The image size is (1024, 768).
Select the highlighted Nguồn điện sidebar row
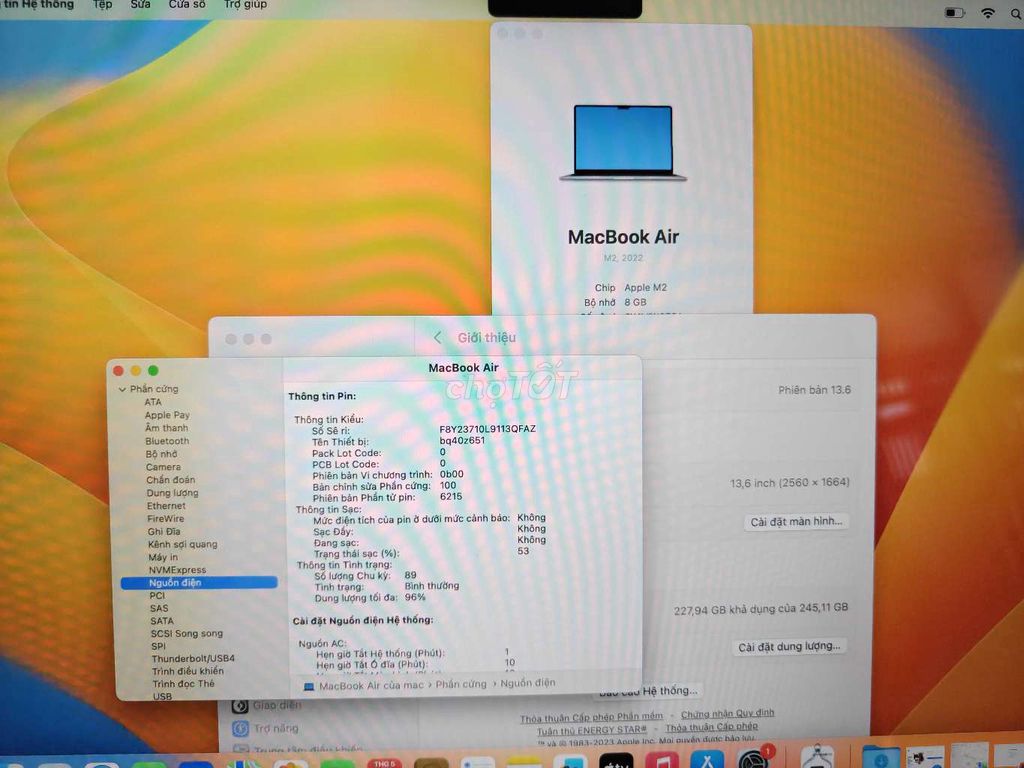[199, 583]
